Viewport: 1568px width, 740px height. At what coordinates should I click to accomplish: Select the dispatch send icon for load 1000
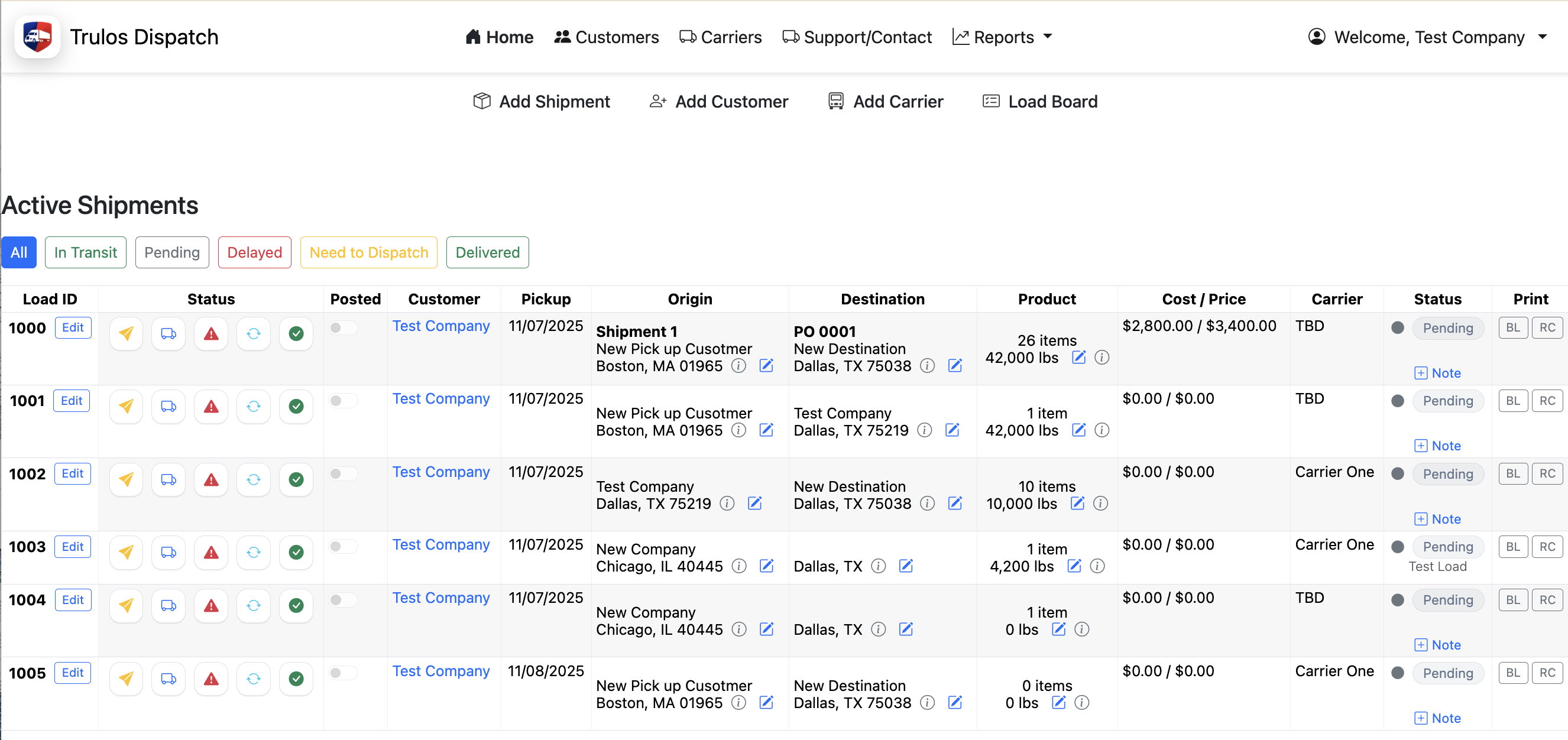coord(126,333)
